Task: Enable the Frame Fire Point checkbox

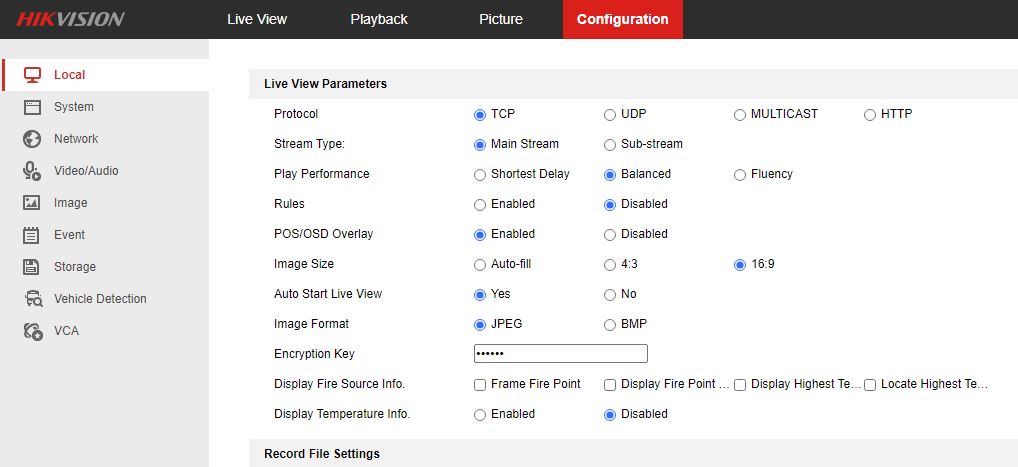Action: [480, 384]
